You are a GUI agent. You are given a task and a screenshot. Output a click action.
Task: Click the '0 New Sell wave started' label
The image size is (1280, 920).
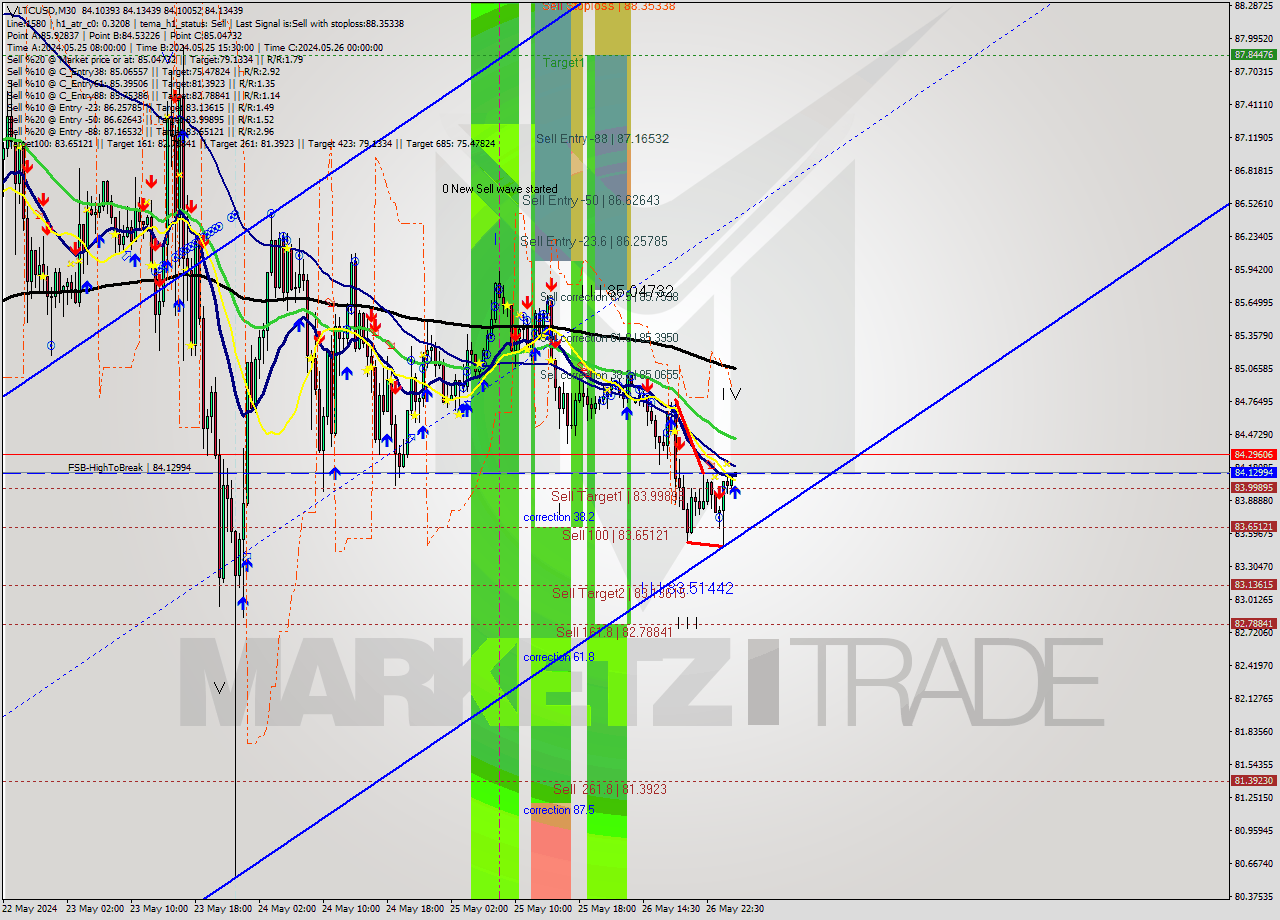pos(500,189)
